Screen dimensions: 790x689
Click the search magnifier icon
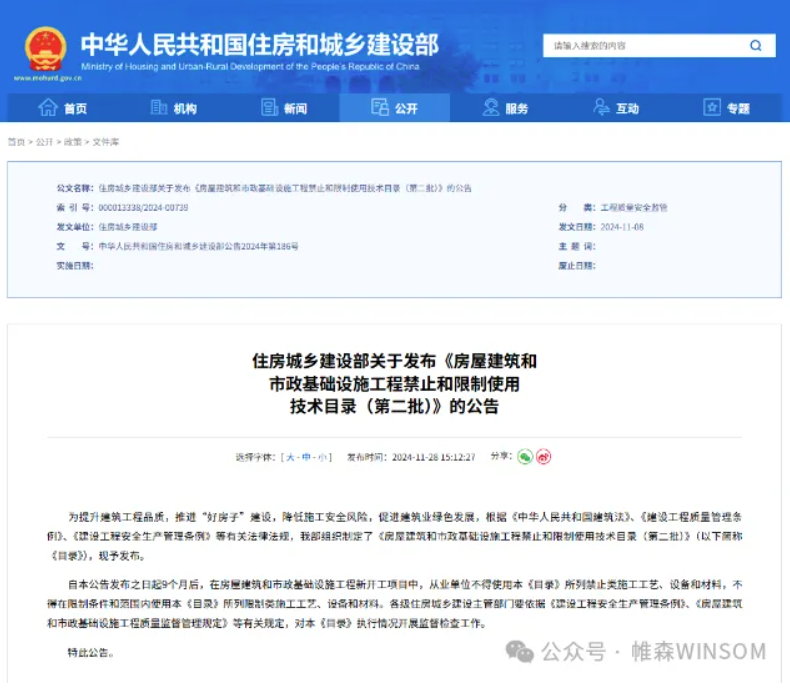pos(756,46)
